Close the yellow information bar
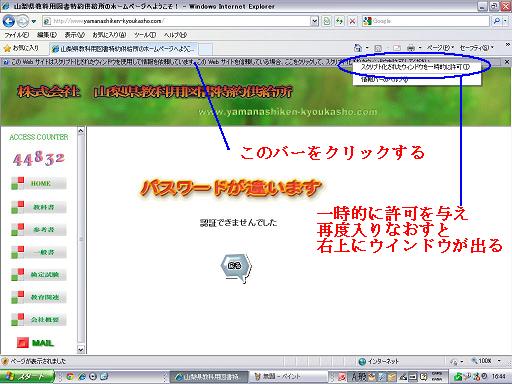 click(507, 62)
